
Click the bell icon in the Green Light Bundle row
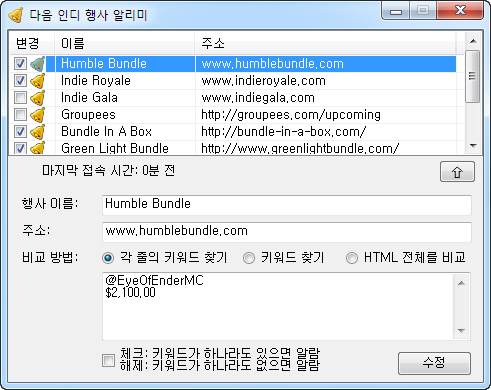click(x=38, y=148)
